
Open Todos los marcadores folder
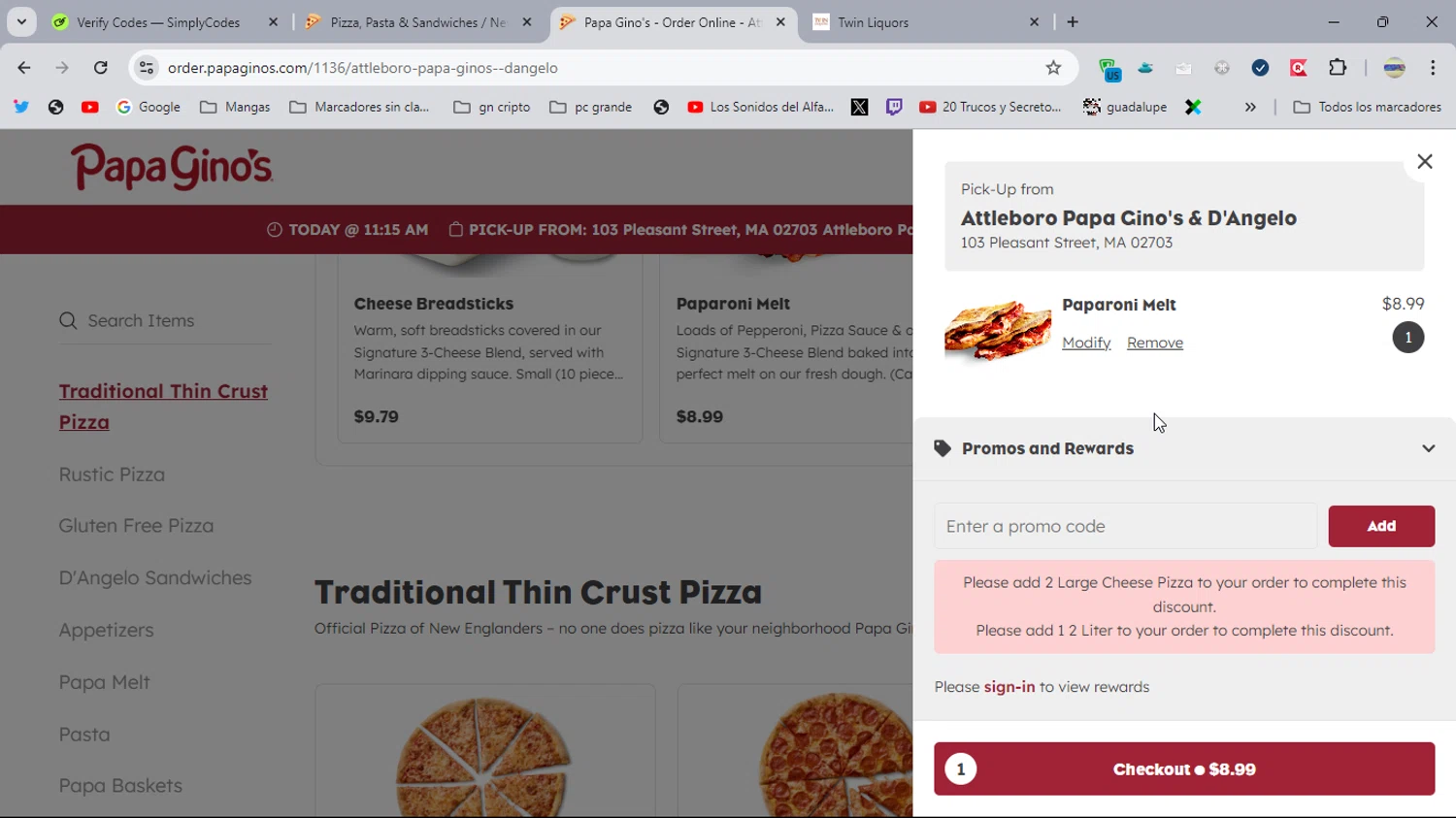pyautogui.click(x=1368, y=107)
